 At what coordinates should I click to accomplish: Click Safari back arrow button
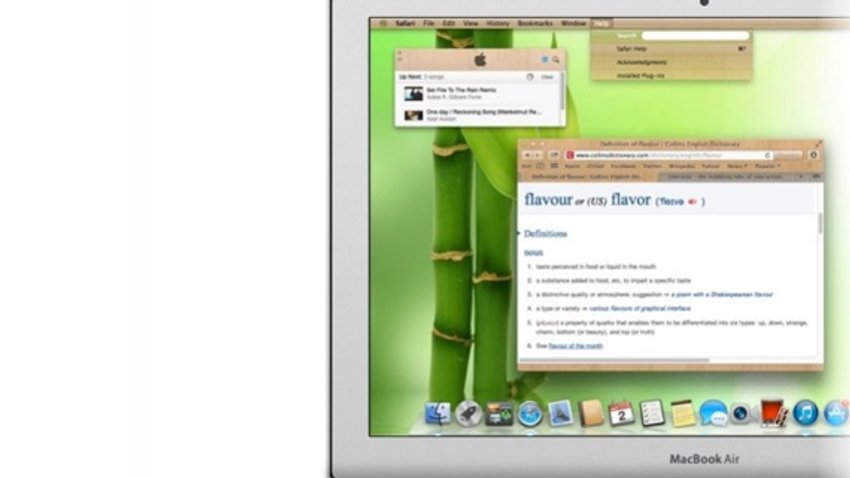coord(527,155)
